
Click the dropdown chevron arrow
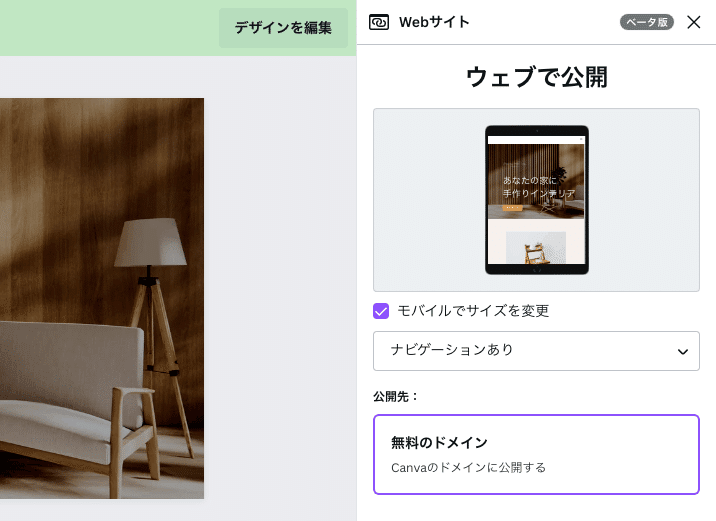tap(683, 351)
